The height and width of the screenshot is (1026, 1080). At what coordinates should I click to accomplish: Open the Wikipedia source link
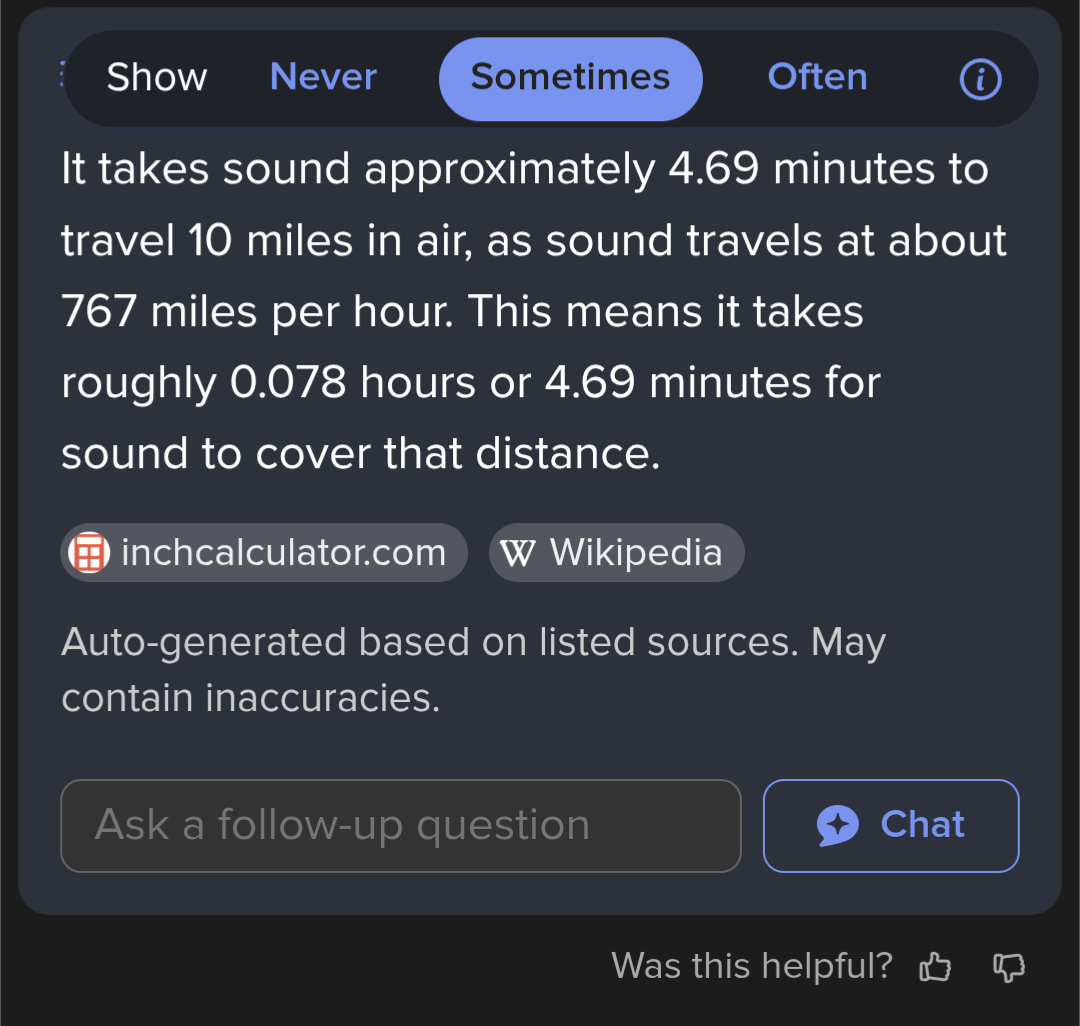616,552
